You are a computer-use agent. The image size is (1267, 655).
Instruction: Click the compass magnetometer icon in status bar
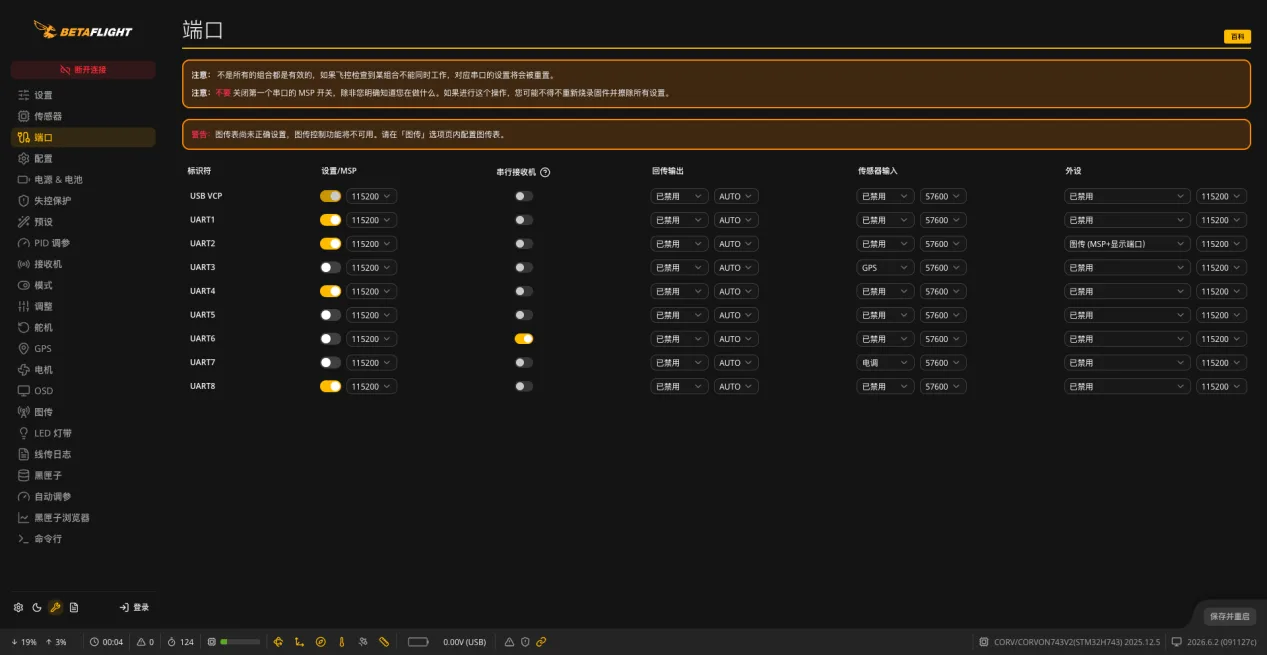pyautogui.click(x=320, y=642)
